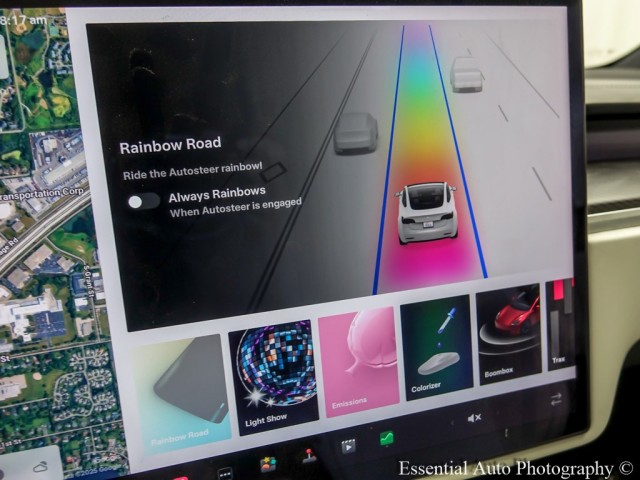Viewport: 640px width, 480px height.
Task: Click the 'Always Rainbows' label
Action: [217, 194]
